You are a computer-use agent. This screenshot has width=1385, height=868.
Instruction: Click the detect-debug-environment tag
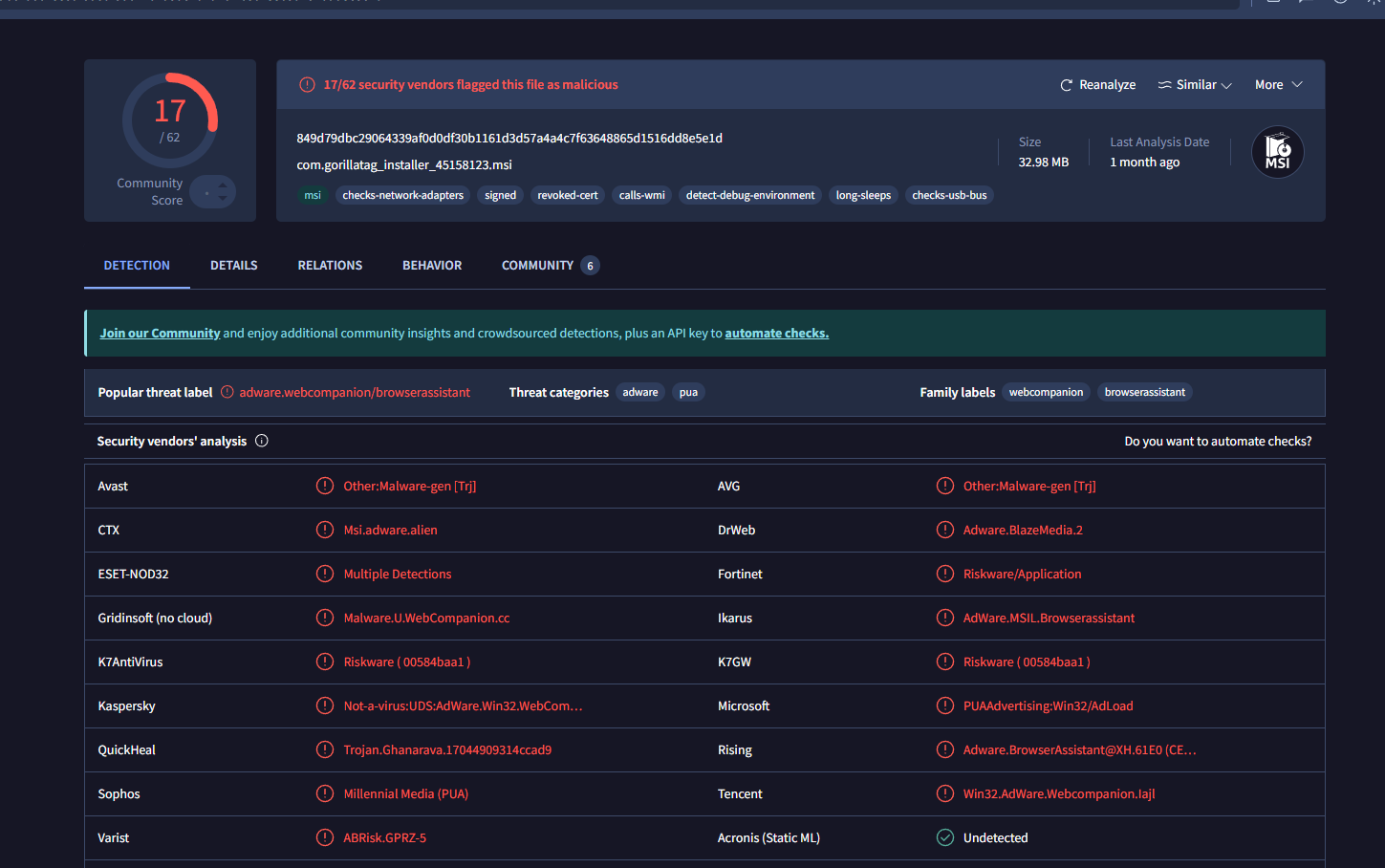(750, 195)
